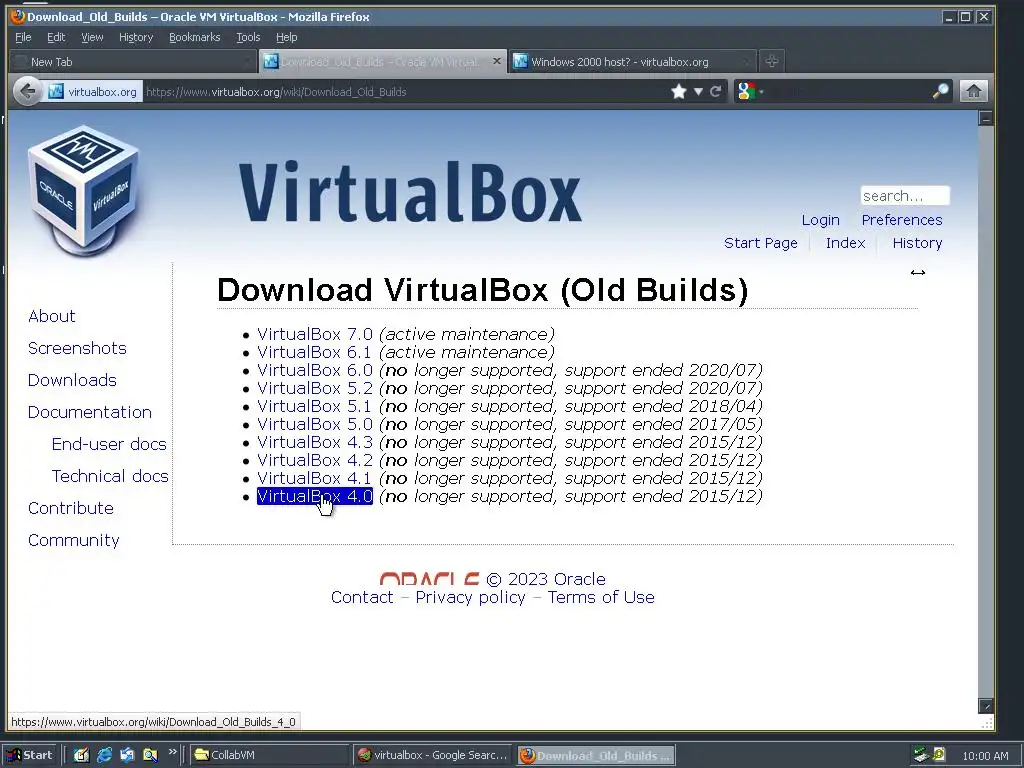
Task: Open VirtualBox 5.0 builds link
Action: [x=315, y=424]
